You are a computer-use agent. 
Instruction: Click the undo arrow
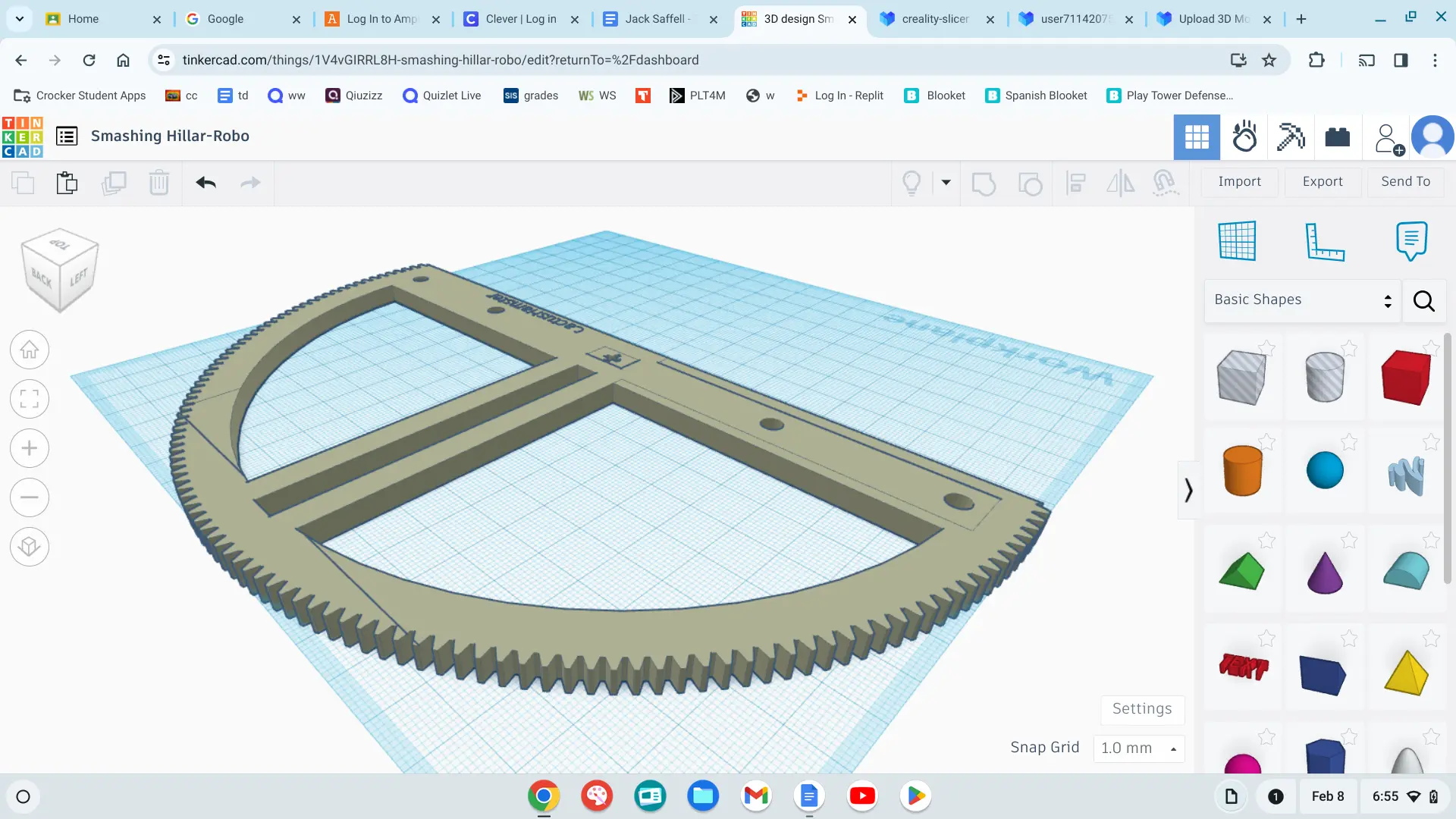pyautogui.click(x=206, y=183)
